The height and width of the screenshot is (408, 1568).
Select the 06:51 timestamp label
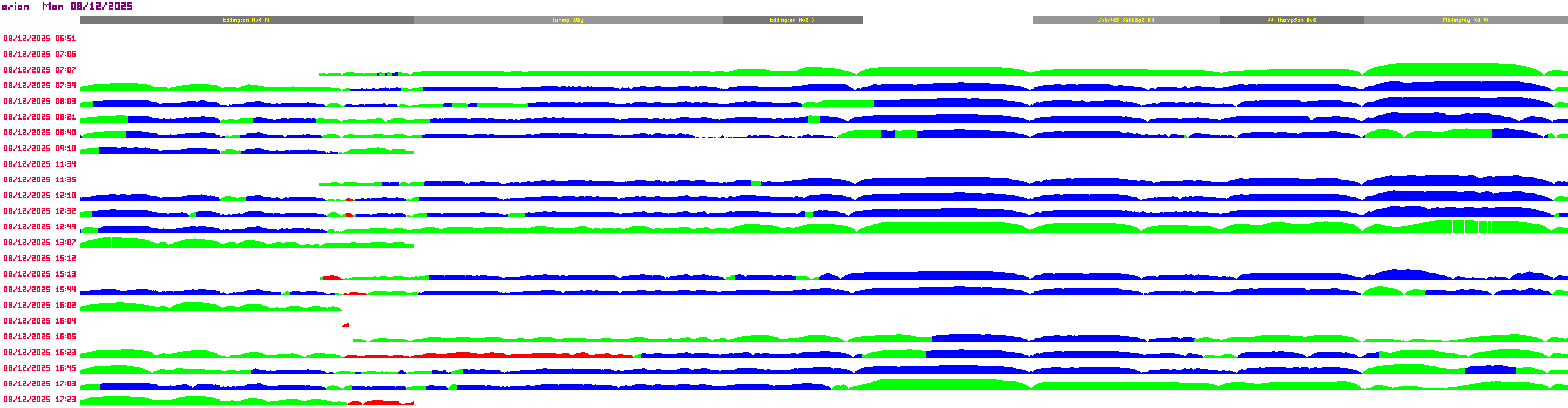point(40,38)
